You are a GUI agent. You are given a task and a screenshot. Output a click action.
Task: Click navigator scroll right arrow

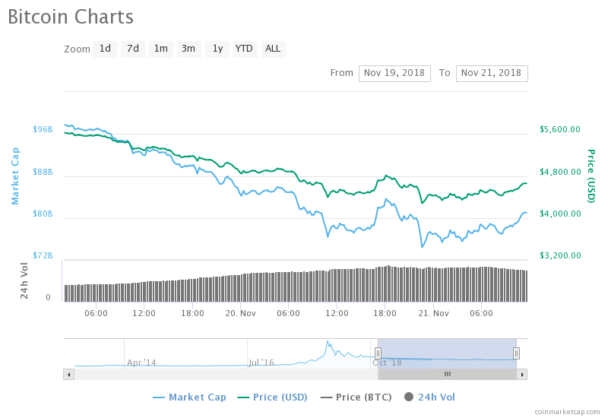click(522, 374)
